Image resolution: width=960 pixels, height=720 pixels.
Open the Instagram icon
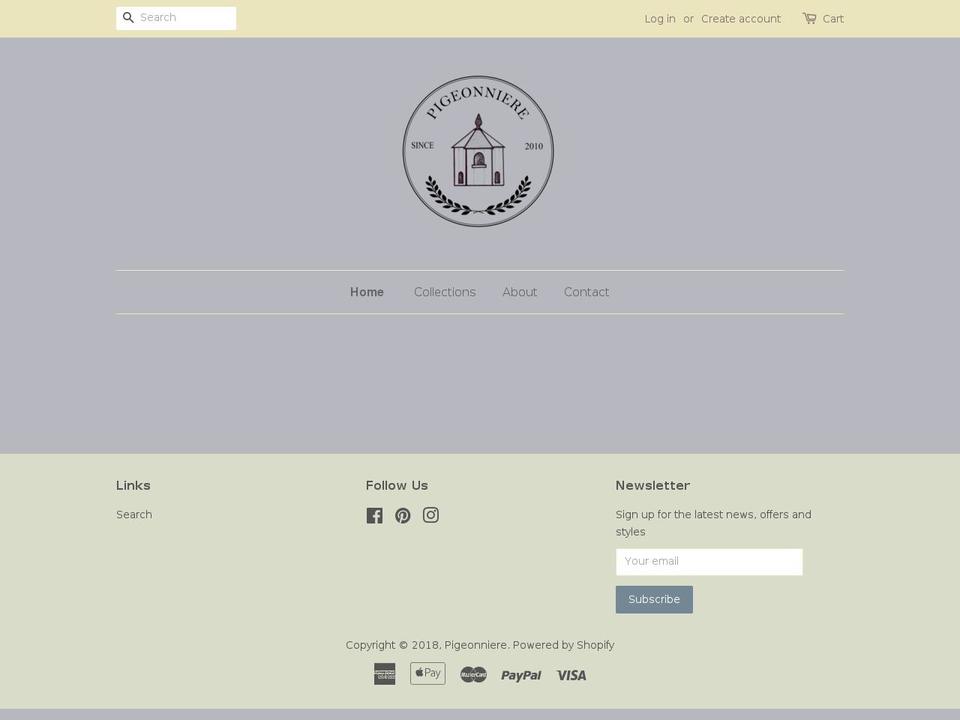click(x=431, y=516)
